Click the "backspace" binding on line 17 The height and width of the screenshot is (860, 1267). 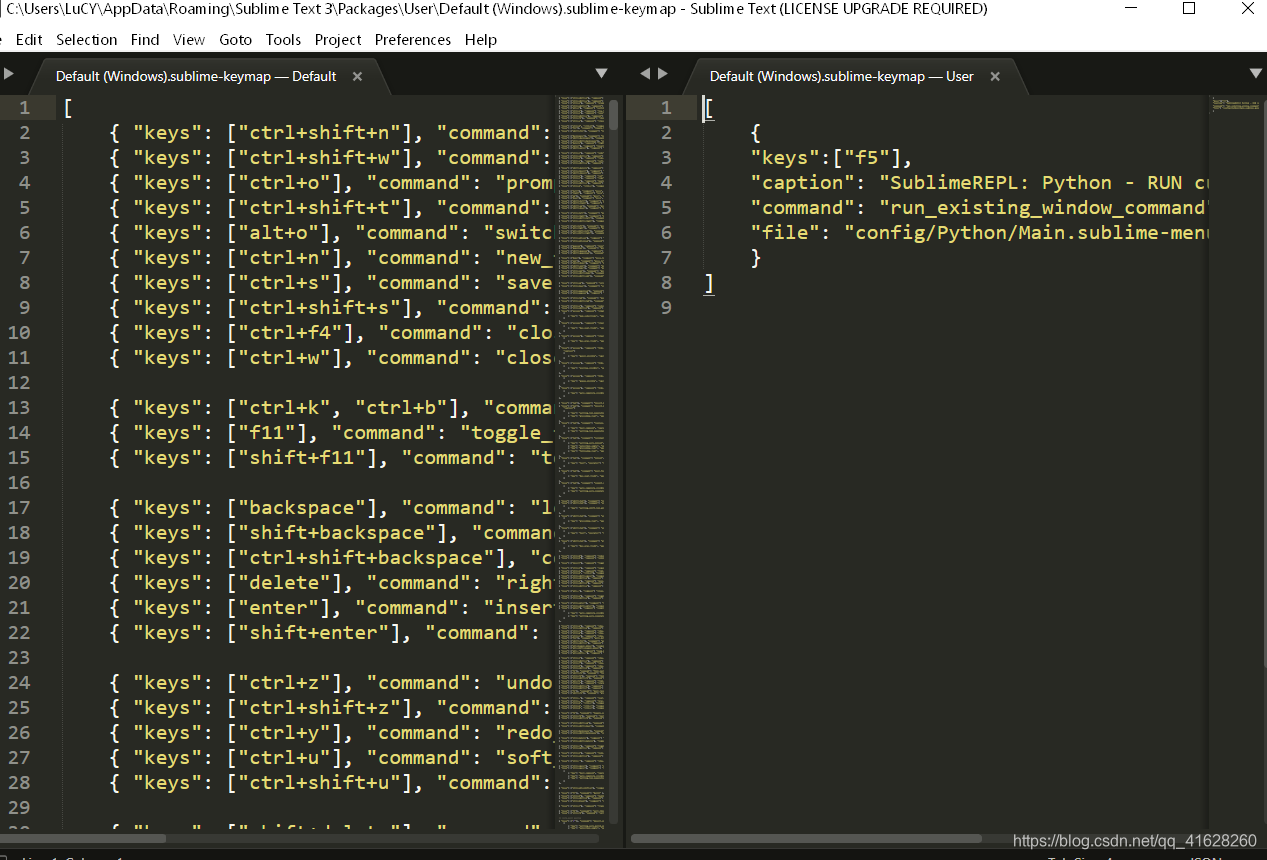point(302,508)
